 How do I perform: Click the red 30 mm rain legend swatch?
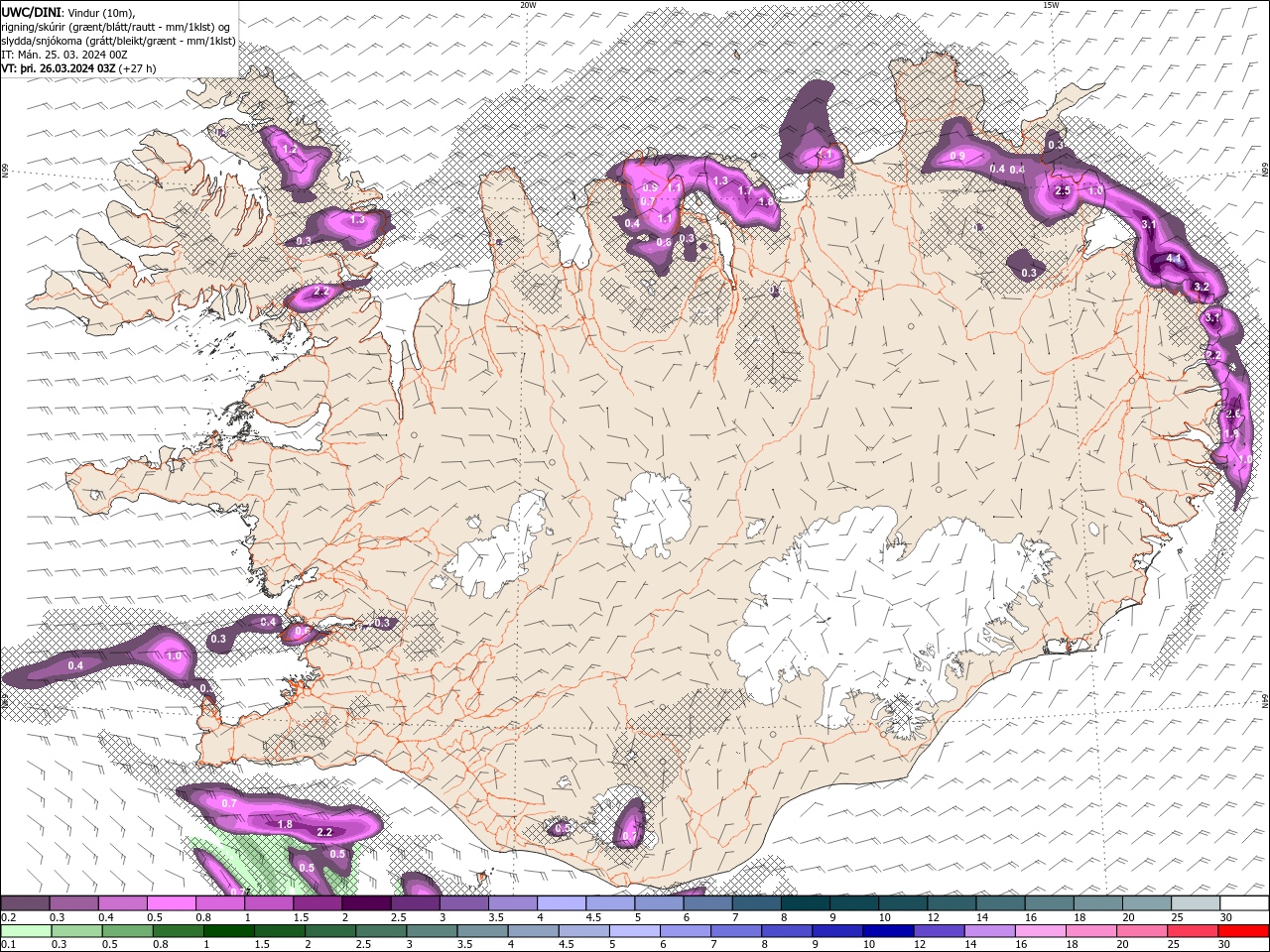coord(1244,931)
